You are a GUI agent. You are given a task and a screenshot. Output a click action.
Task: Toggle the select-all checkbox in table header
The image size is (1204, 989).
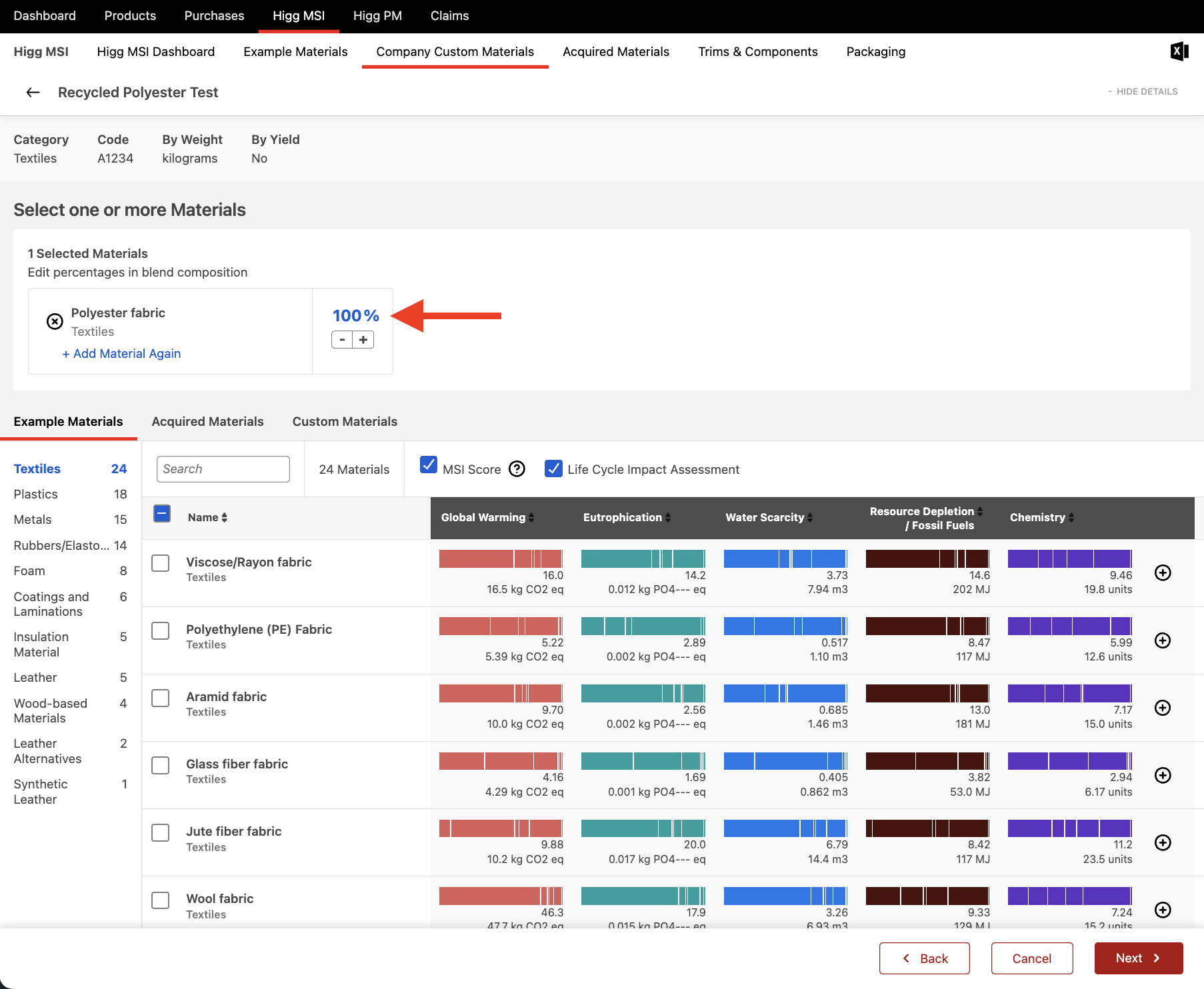click(x=162, y=513)
